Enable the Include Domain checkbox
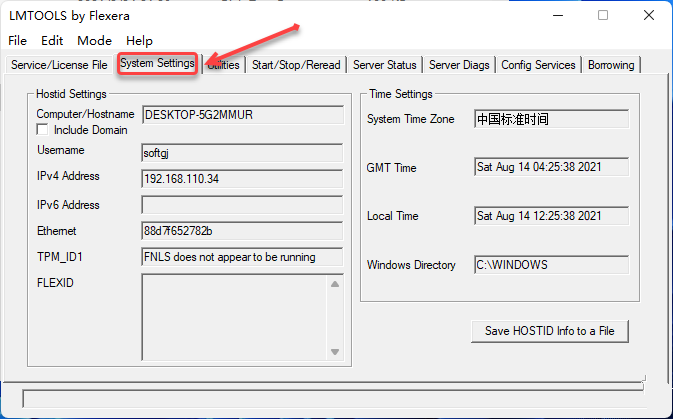 tap(42, 130)
